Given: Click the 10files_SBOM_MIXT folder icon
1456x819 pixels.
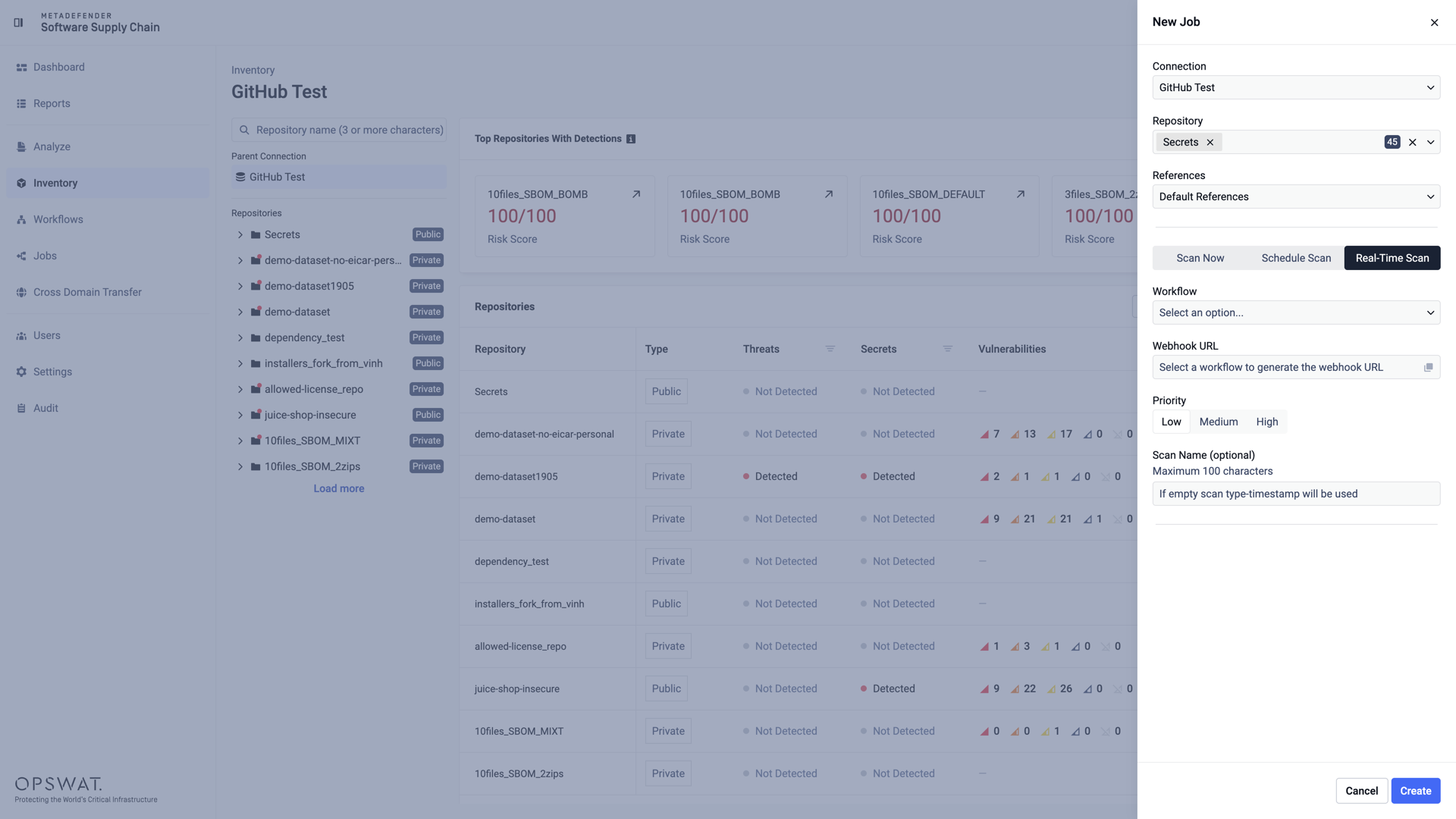Looking at the screenshot, I should [256, 441].
